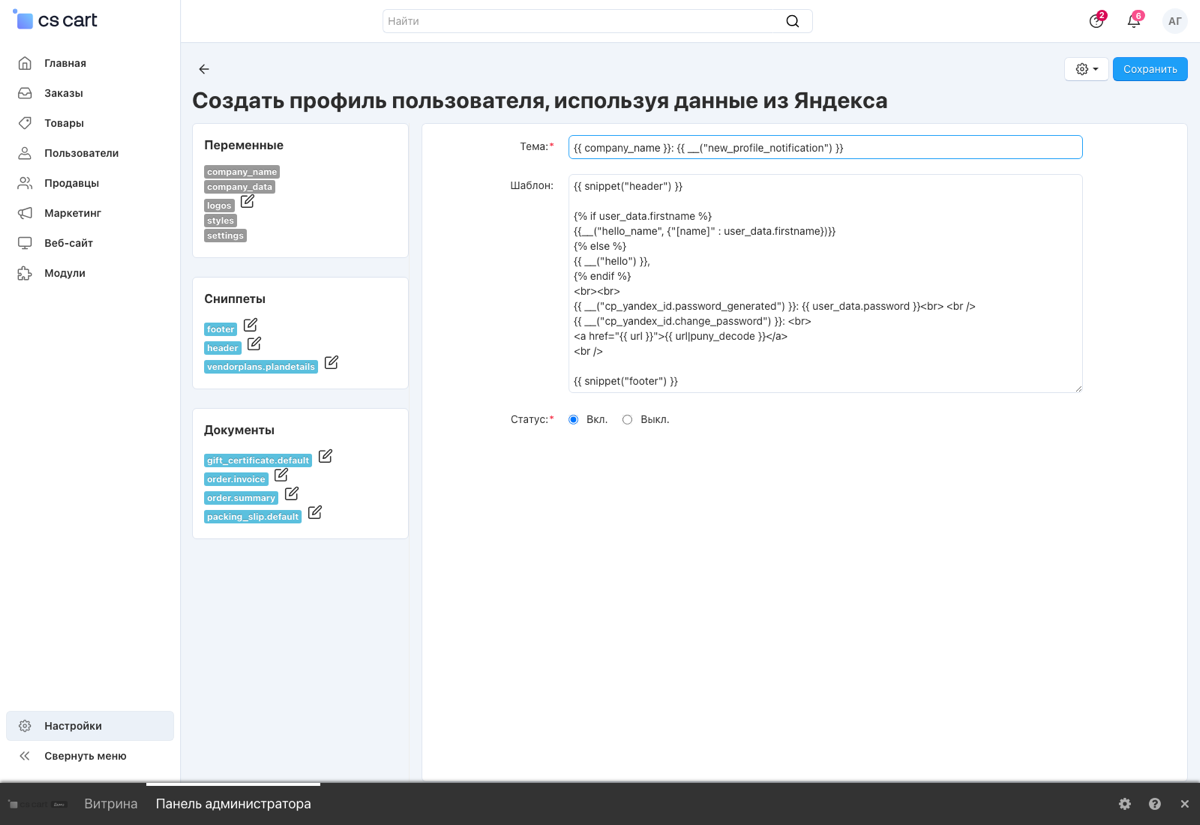1200x825 pixels.
Task: Click into the Тема subject field
Action: [825, 147]
